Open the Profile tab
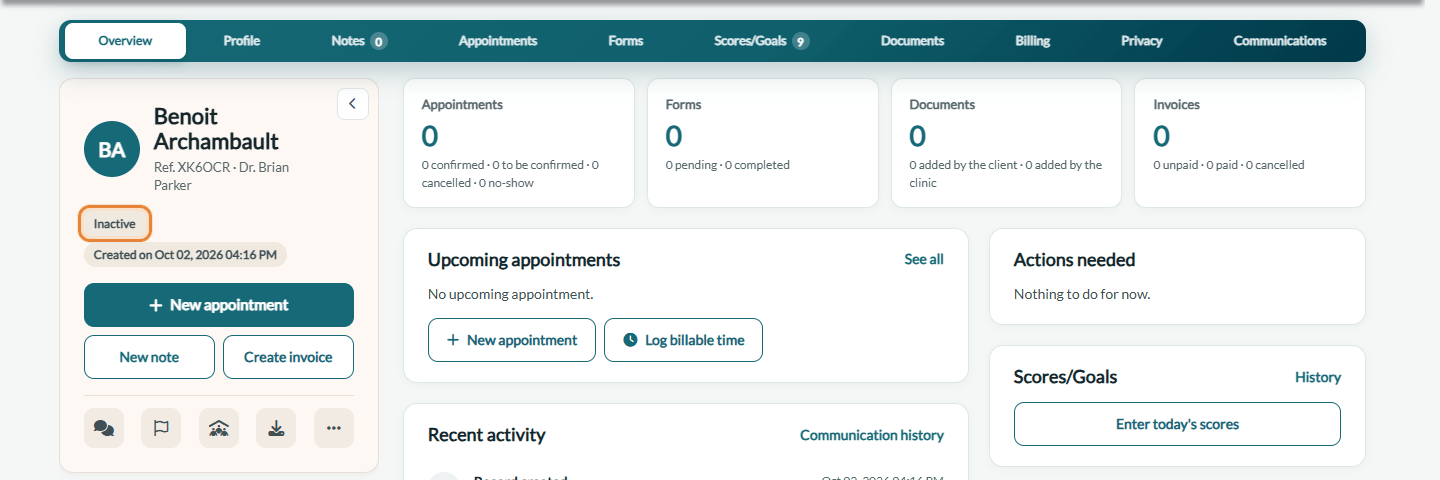Viewport: 1440px width, 480px height. (x=242, y=41)
